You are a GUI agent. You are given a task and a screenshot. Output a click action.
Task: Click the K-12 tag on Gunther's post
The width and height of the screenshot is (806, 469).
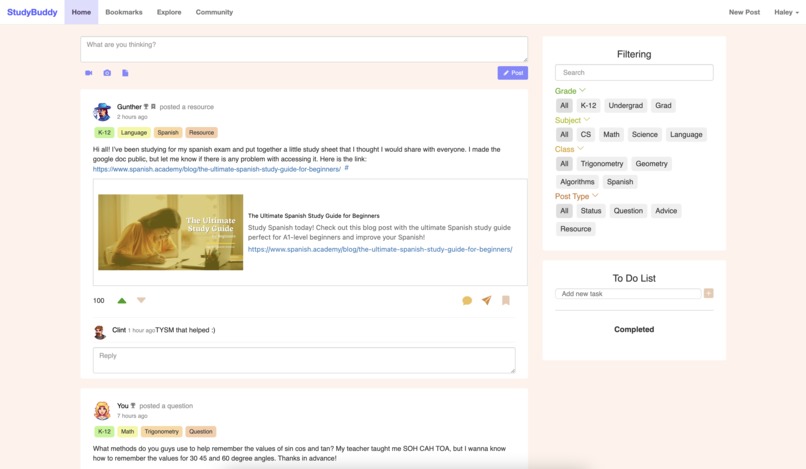104,133
